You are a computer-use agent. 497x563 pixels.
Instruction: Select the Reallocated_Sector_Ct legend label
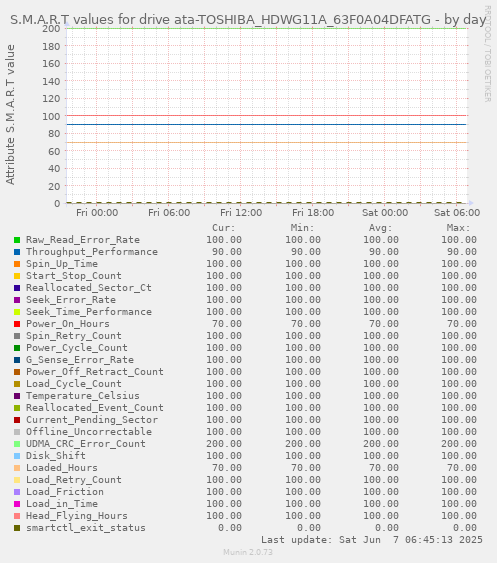(89, 288)
